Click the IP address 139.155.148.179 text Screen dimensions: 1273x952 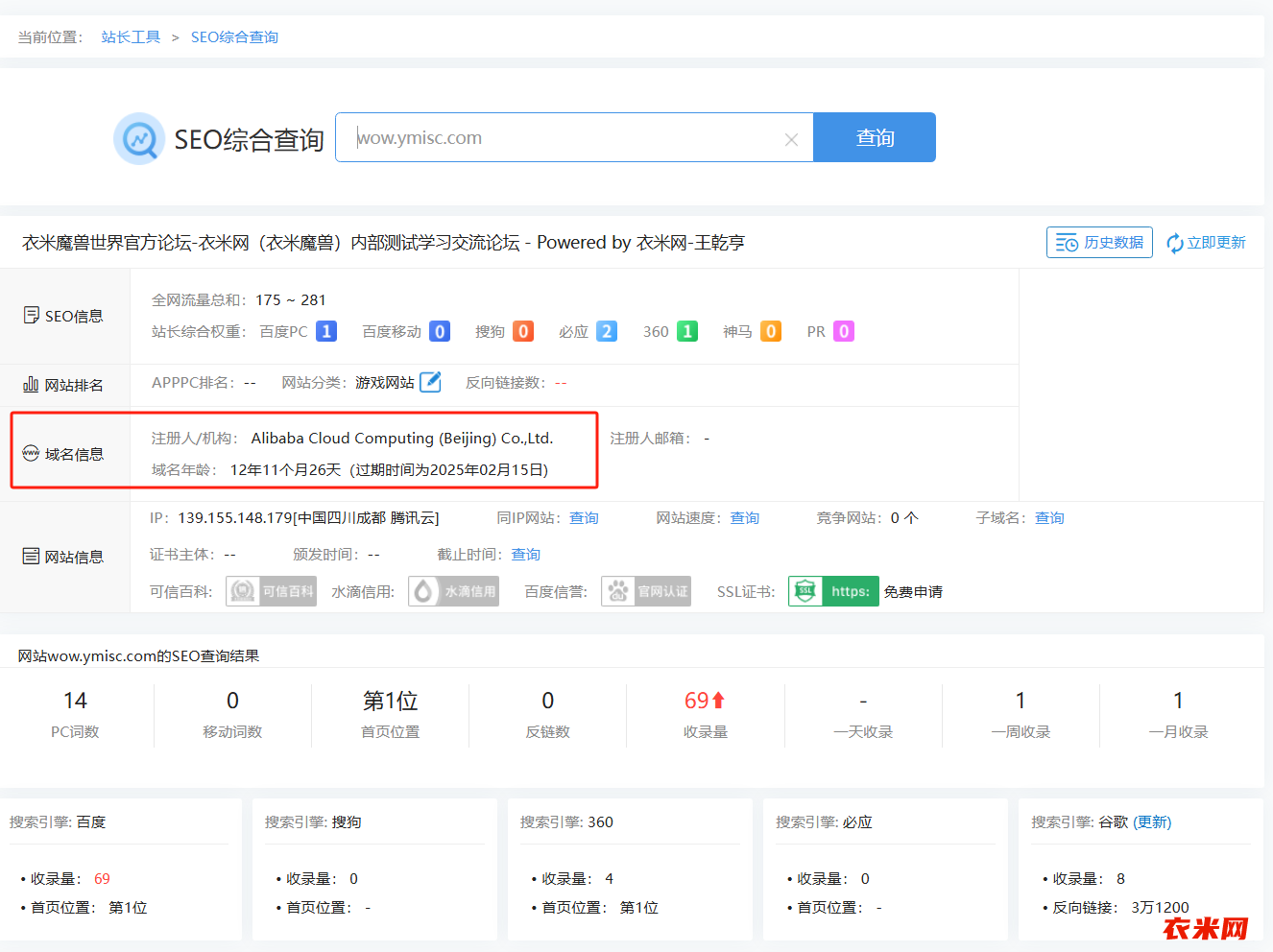click(235, 518)
